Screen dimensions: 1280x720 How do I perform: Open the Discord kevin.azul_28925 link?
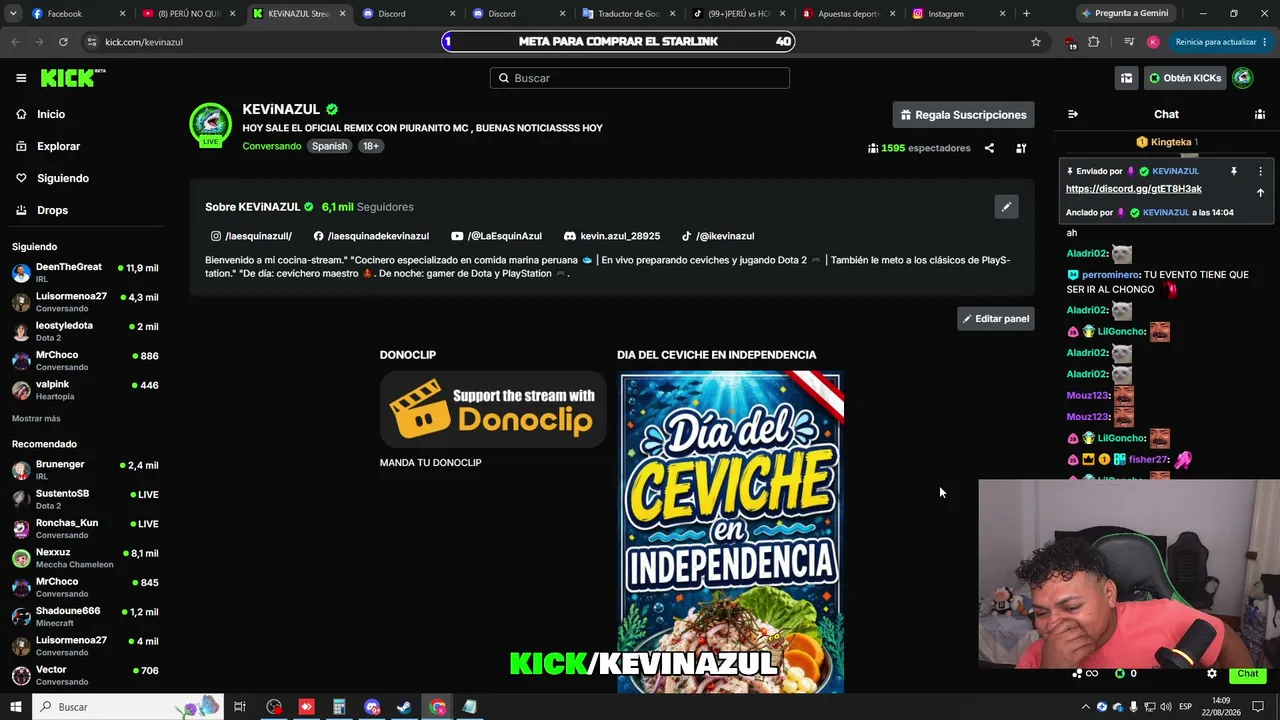(x=612, y=236)
